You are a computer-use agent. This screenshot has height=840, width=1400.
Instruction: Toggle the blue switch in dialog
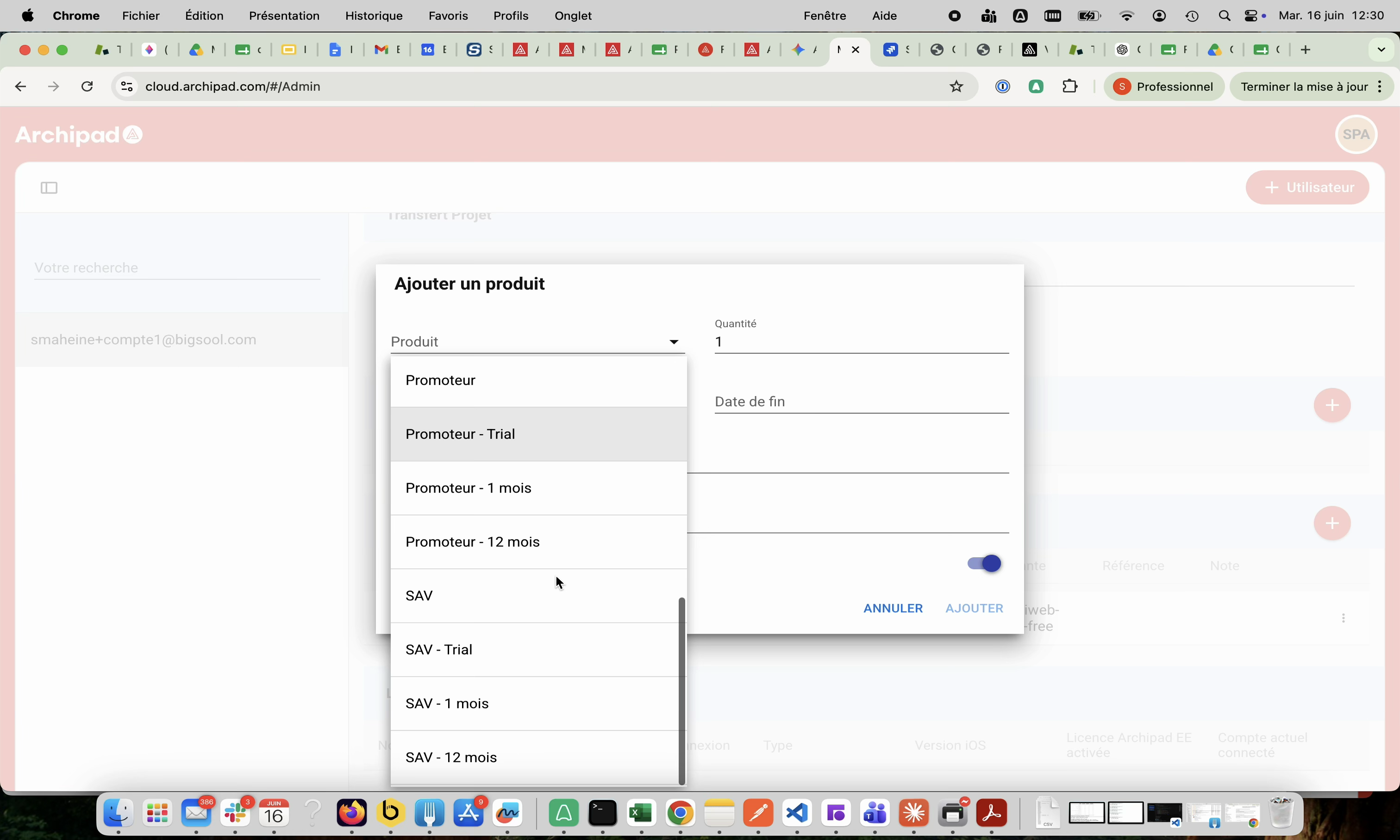(x=984, y=563)
